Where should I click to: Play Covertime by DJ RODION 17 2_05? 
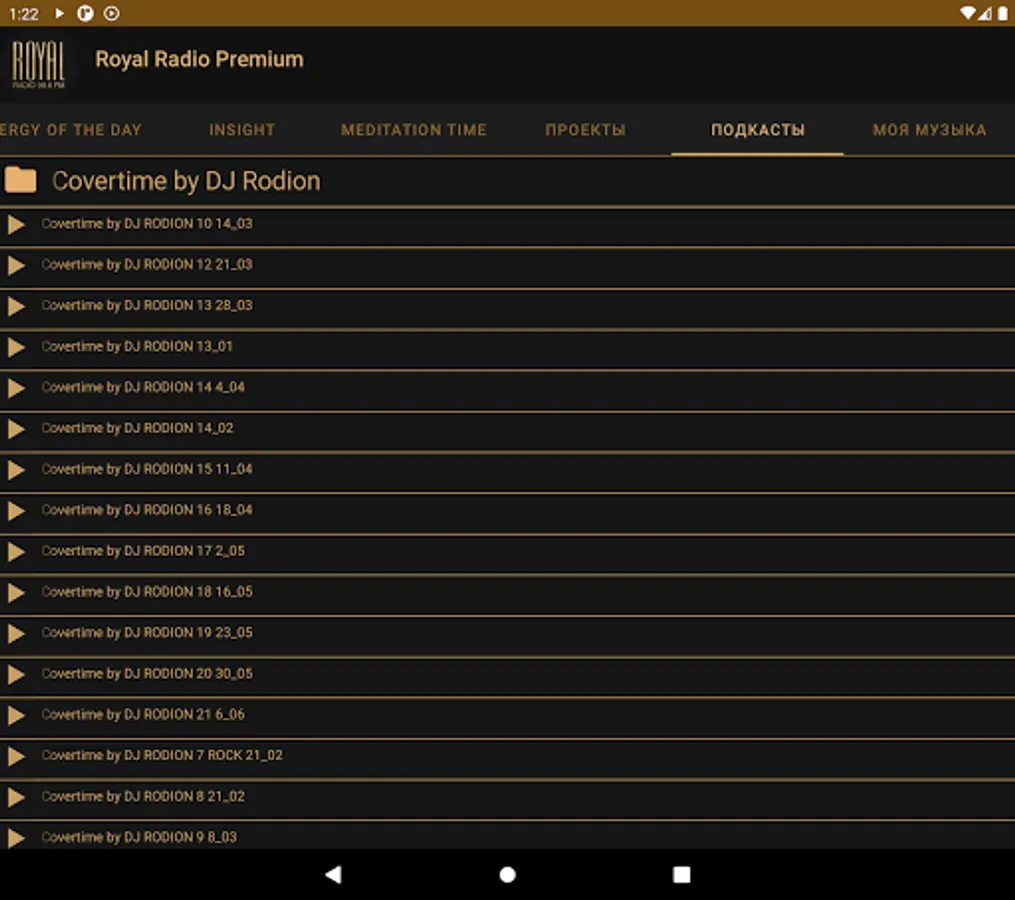pos(16,552)
